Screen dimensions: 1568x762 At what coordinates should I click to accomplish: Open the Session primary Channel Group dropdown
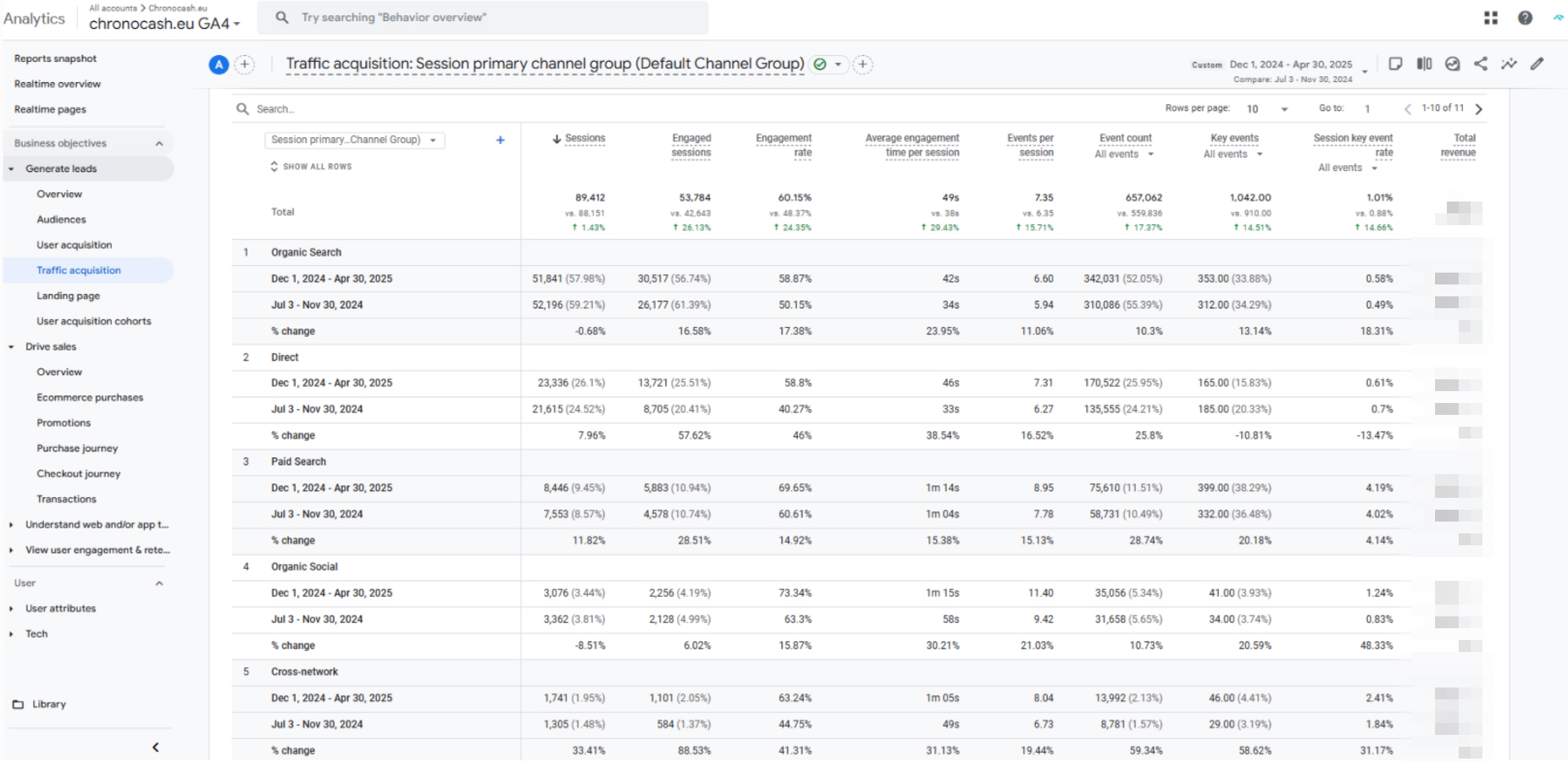tap(353, 141)
